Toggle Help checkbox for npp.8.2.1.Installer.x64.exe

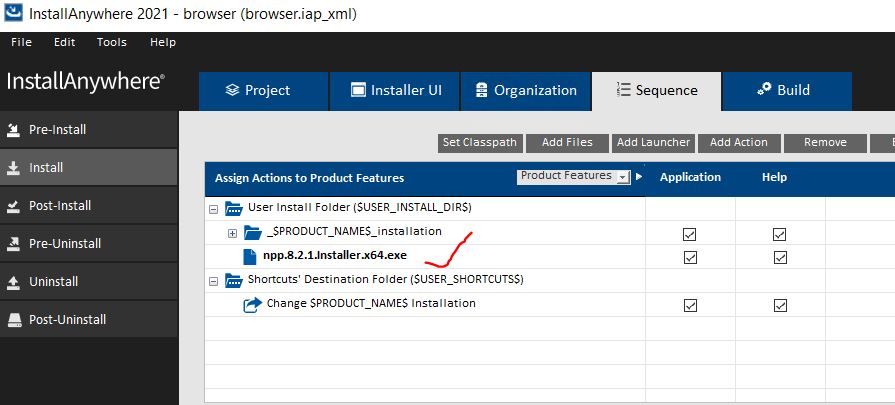[780, 258]
